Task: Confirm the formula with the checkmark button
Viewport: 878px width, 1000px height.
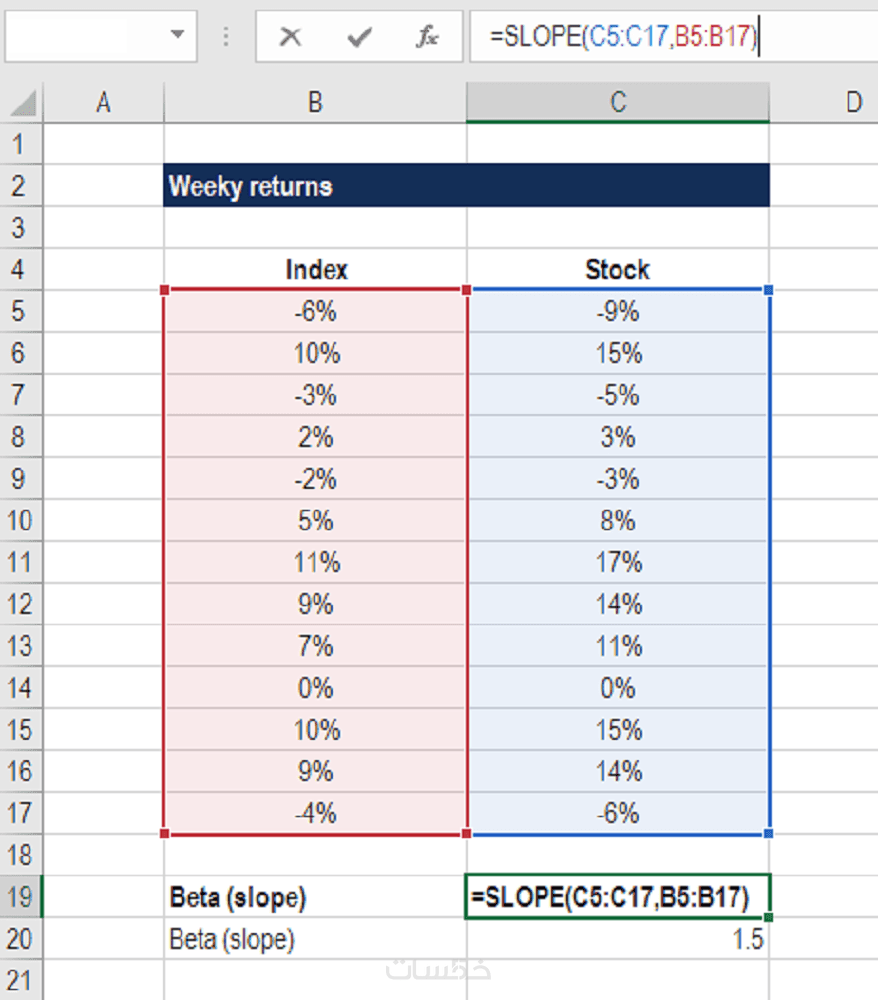Action: [359, 38]
